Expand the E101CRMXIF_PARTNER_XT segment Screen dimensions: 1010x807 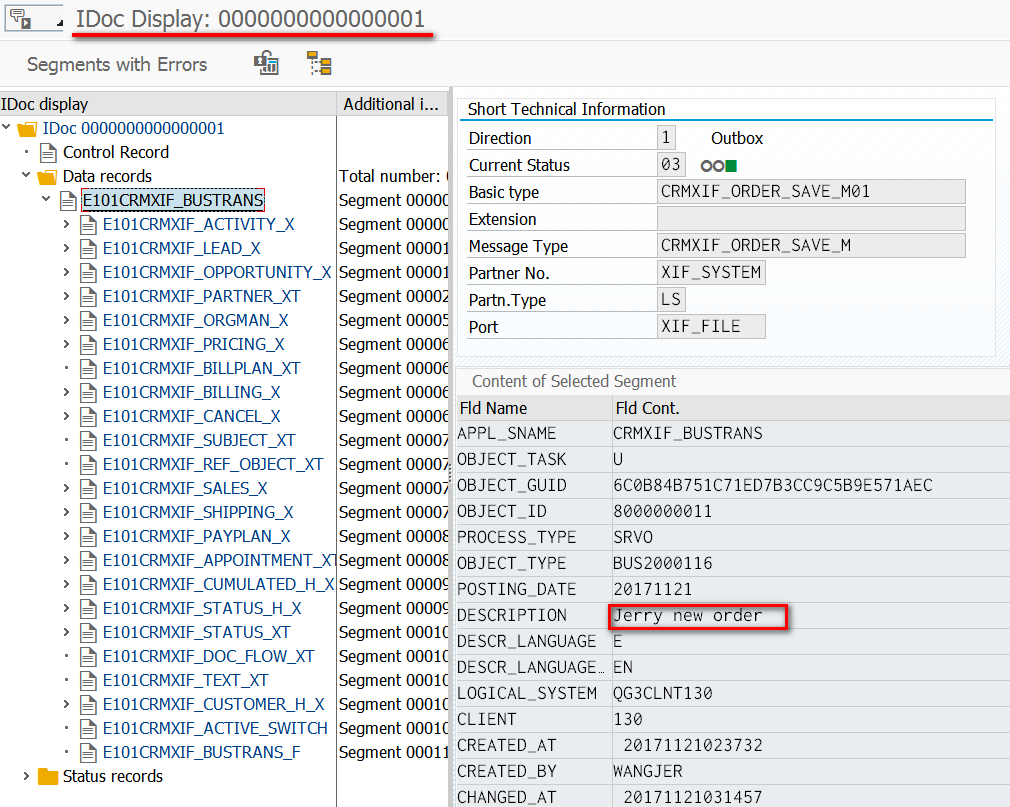(66, 296)
